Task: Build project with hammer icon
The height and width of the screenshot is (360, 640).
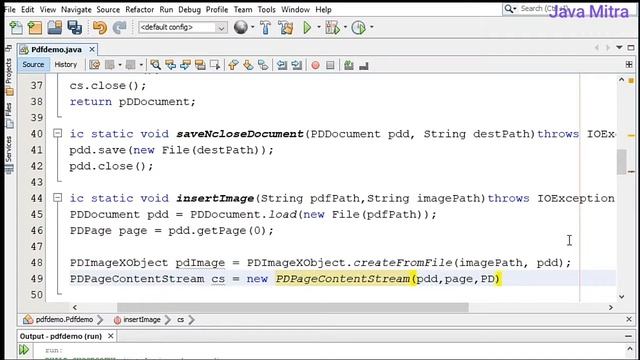Action: 265,27
